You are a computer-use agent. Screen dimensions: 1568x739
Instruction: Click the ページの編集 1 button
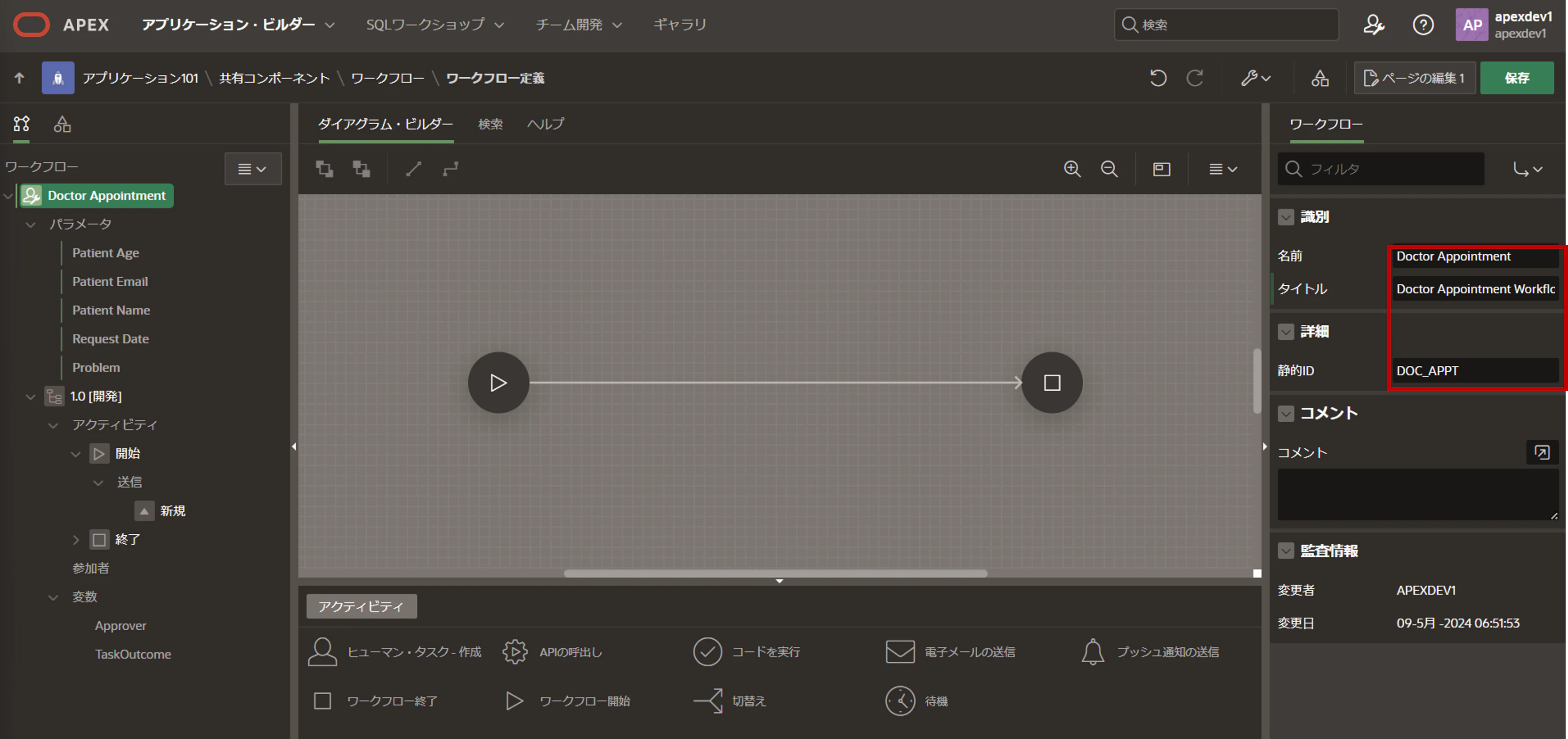(x=1414, y=78)
